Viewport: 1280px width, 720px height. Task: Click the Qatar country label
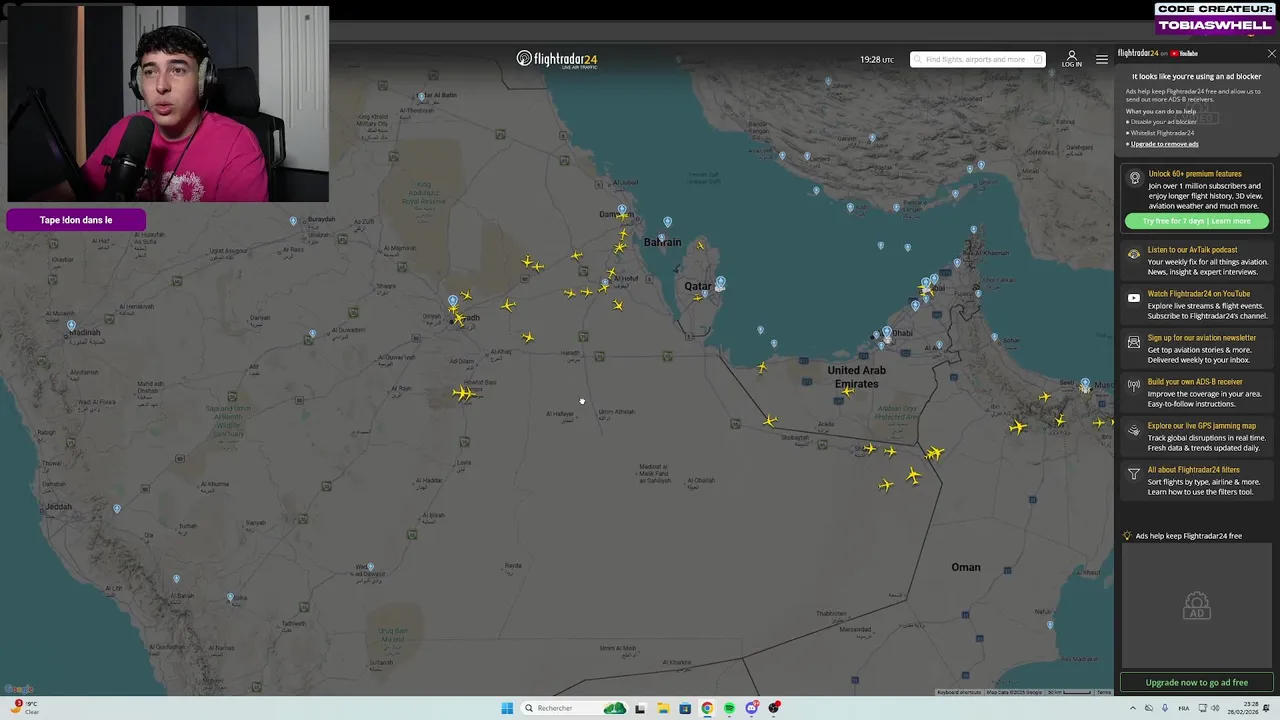click(x=697, y=286)
